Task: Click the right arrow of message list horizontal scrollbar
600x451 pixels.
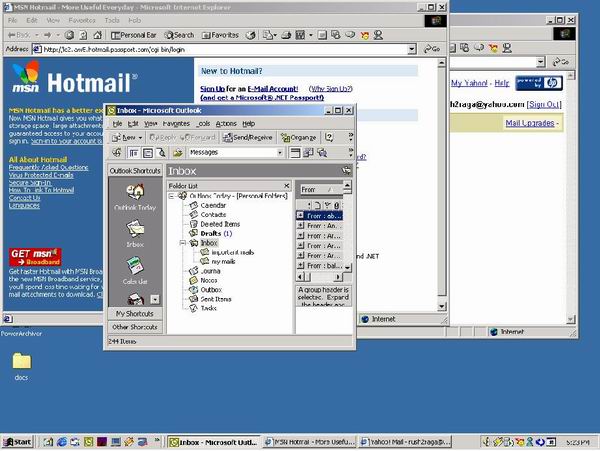Action: (338, 277)
